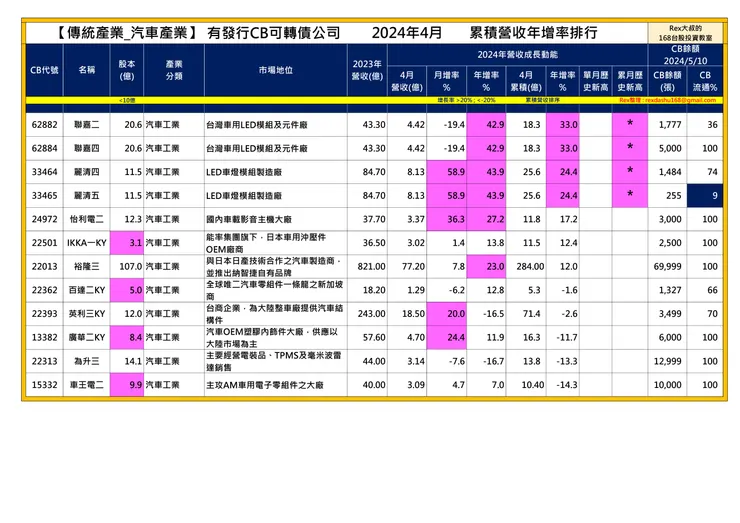
Task: Click CB code 22501
Action: [44, 243]
